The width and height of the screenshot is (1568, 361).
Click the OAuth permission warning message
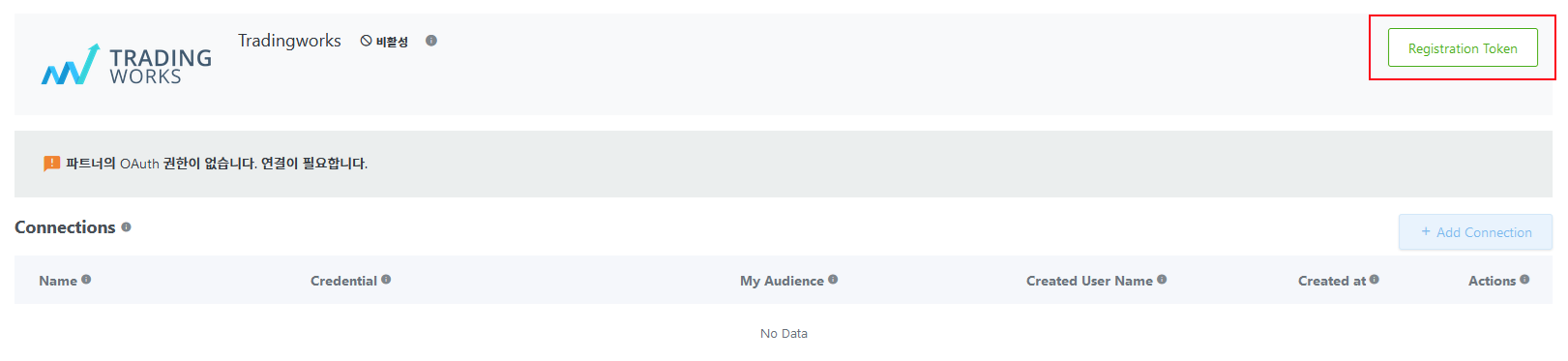pyautogui.click(x=217, y=164)
